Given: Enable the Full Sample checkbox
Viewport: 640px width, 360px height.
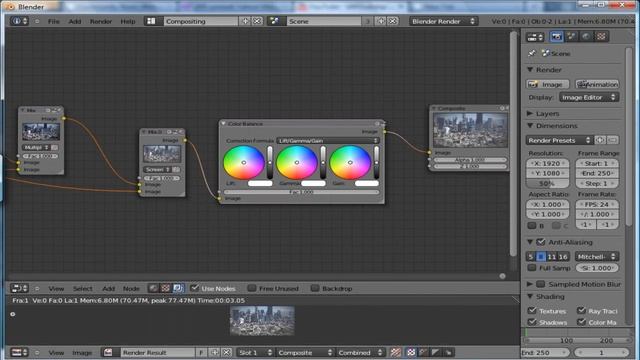Looking at the screenshot, I should click(532, 268).
